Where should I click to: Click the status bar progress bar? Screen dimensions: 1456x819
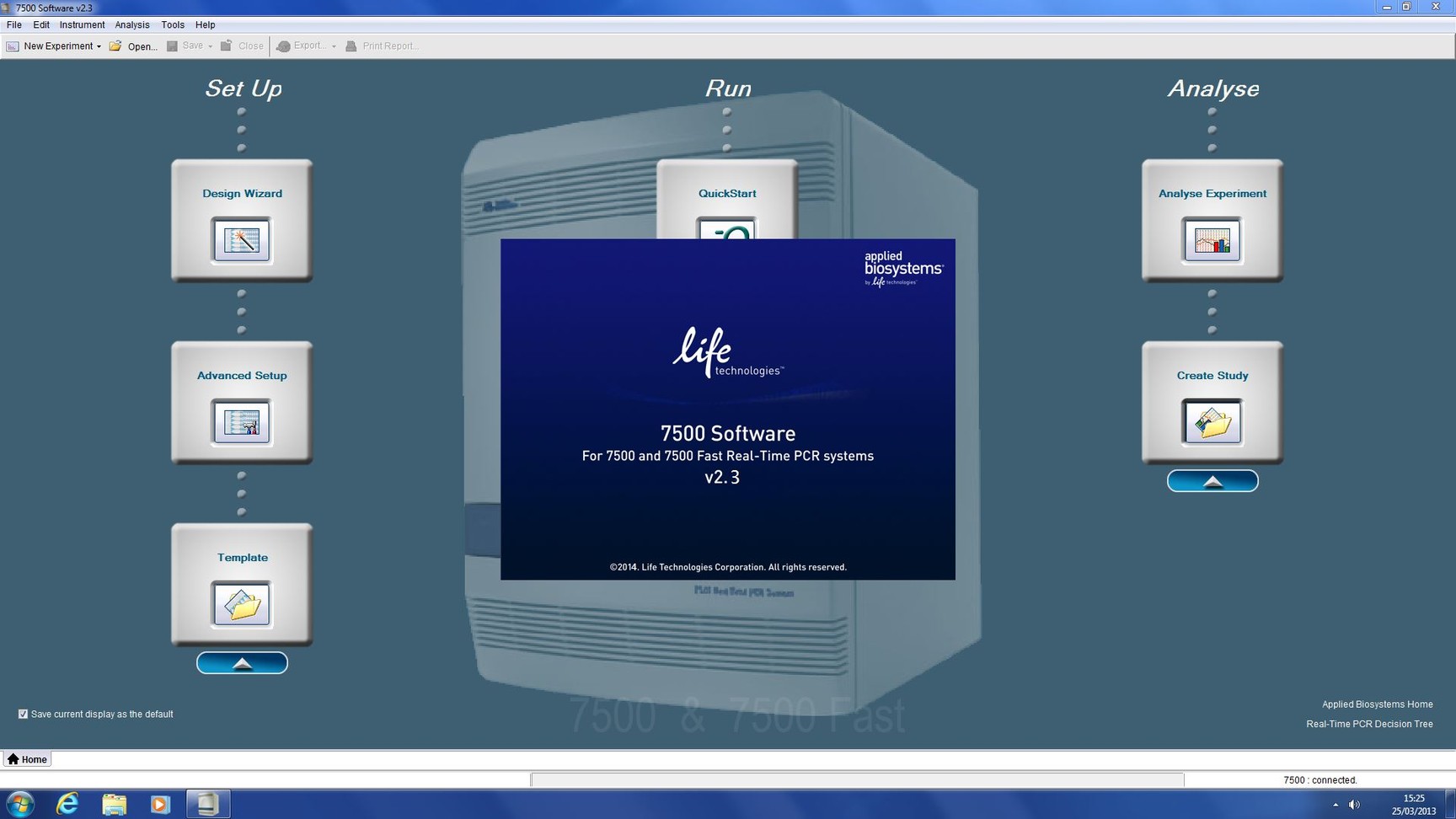pyautogui.click(x=857, y=780)
